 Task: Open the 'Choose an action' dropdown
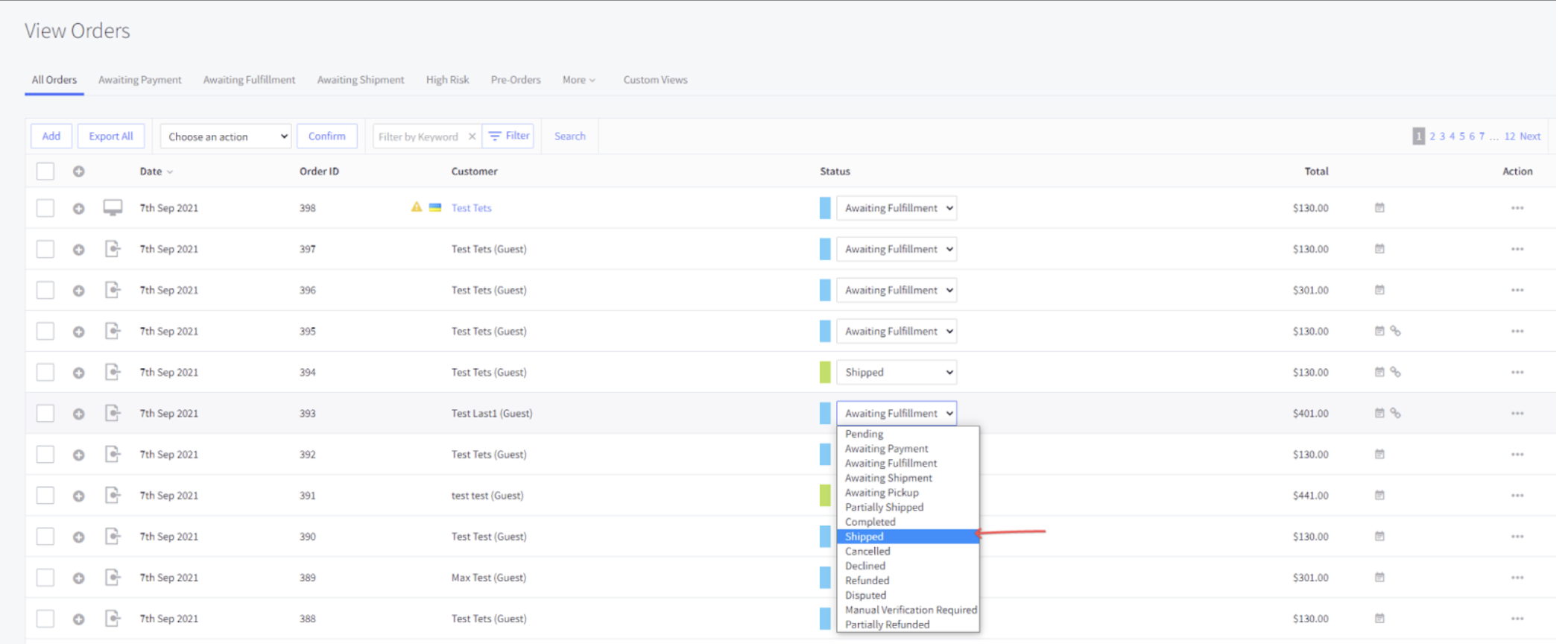225,136
